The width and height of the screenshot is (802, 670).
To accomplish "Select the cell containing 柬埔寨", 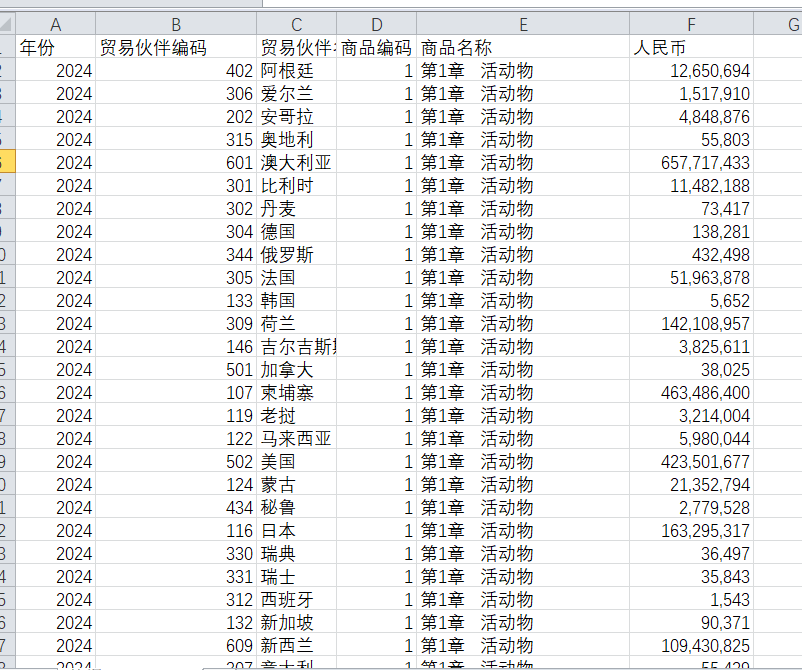I will coord(296,392).
